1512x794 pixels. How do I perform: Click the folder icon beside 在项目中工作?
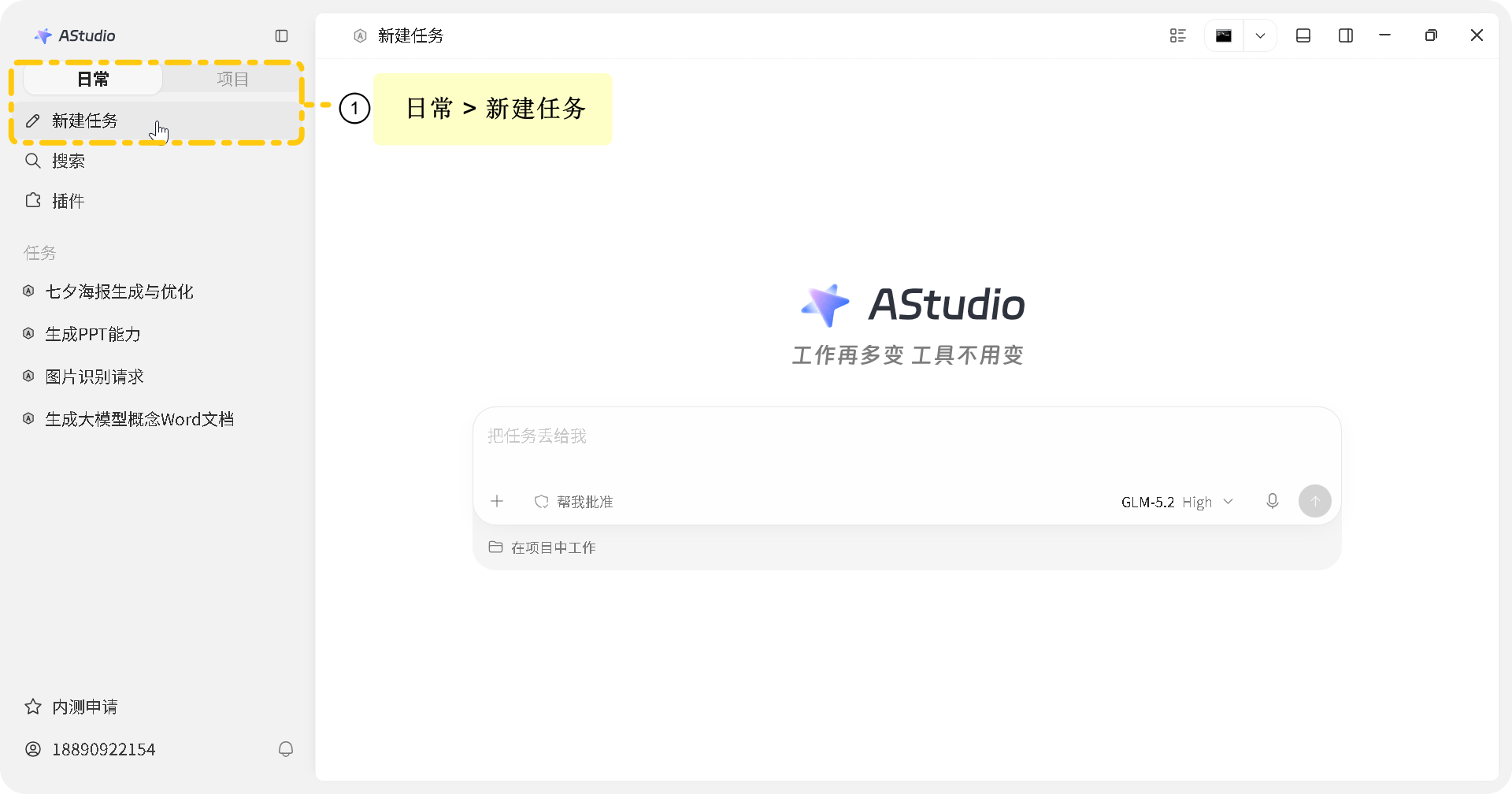(x=495, y=547)
